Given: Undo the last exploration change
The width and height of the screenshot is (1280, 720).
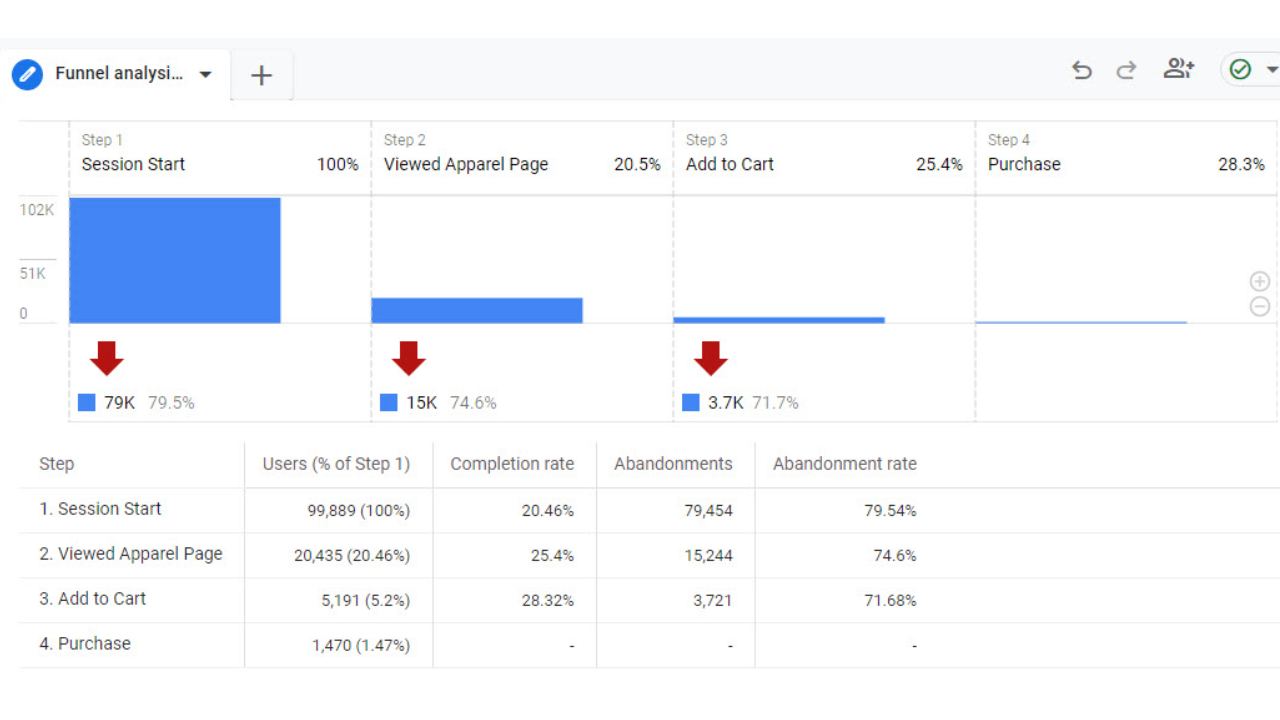Looking at the screenshot, I should coord(1081,70).
